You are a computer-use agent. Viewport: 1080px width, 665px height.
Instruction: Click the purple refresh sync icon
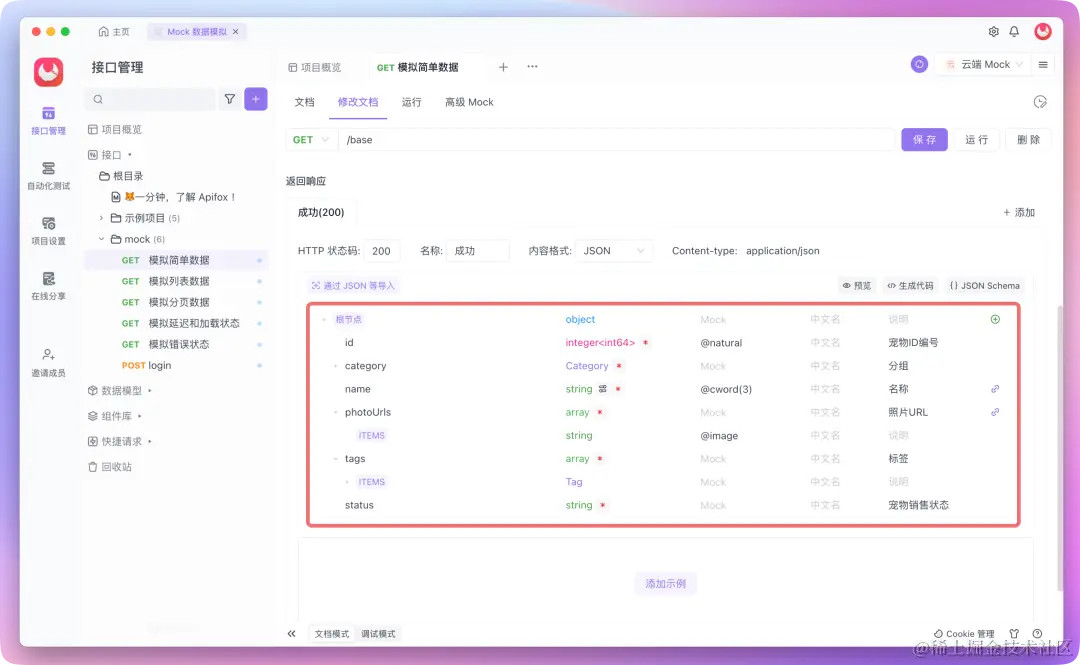click(x=919, y=64)
